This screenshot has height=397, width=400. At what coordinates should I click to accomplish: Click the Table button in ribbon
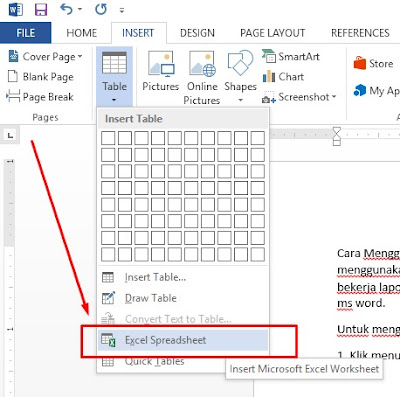click(x=114, y=77)
